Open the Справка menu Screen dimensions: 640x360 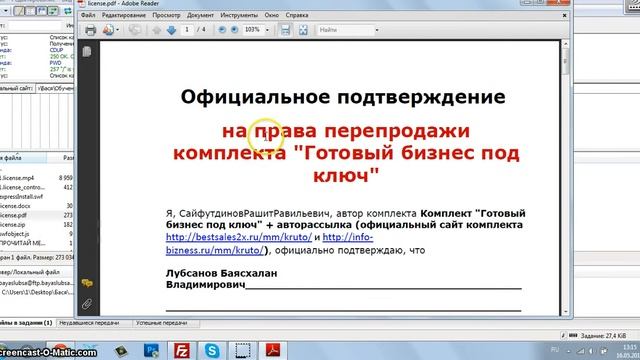click(x=297, y=15)
